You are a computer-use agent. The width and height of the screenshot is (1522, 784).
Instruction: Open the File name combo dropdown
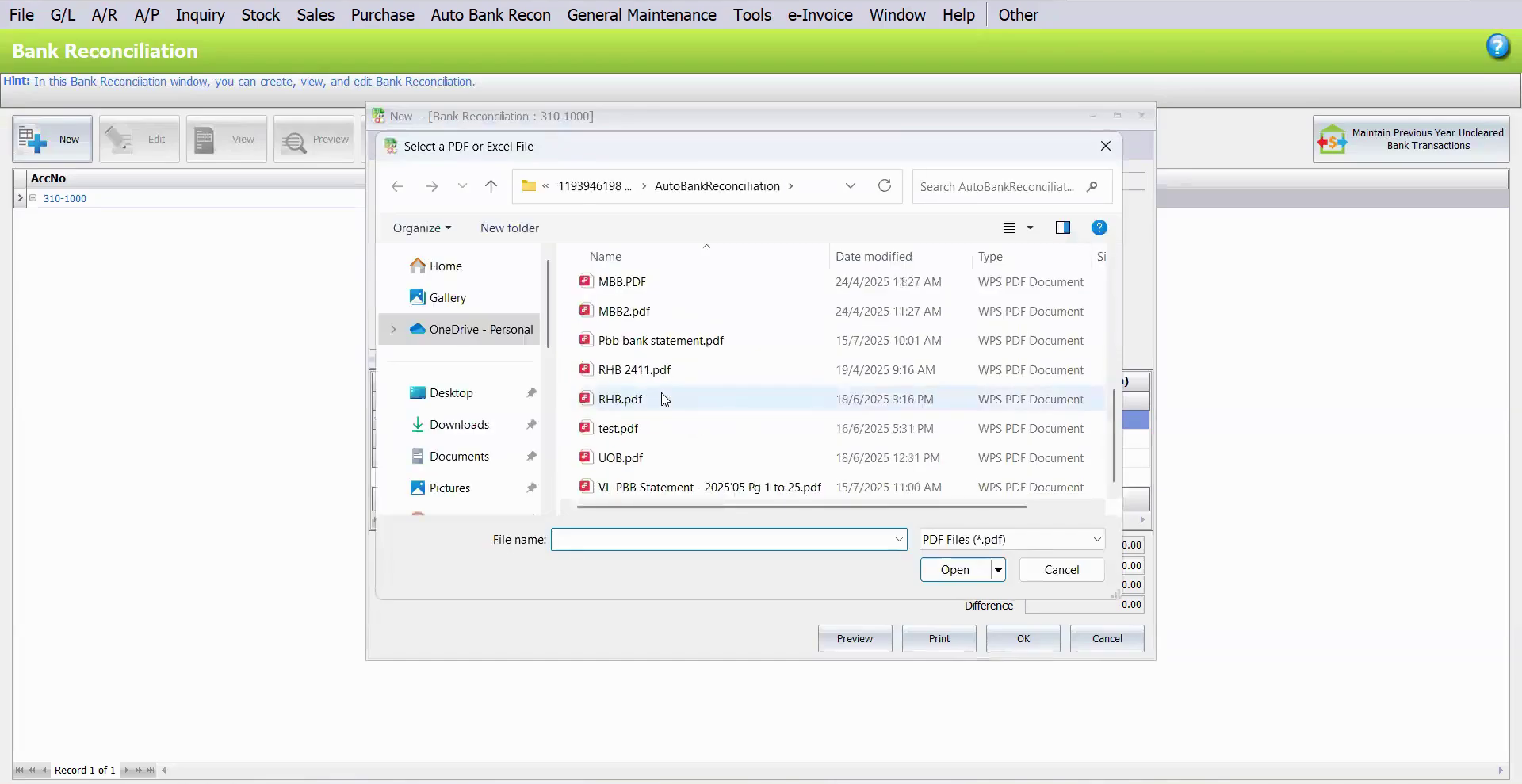pos(899,539)
